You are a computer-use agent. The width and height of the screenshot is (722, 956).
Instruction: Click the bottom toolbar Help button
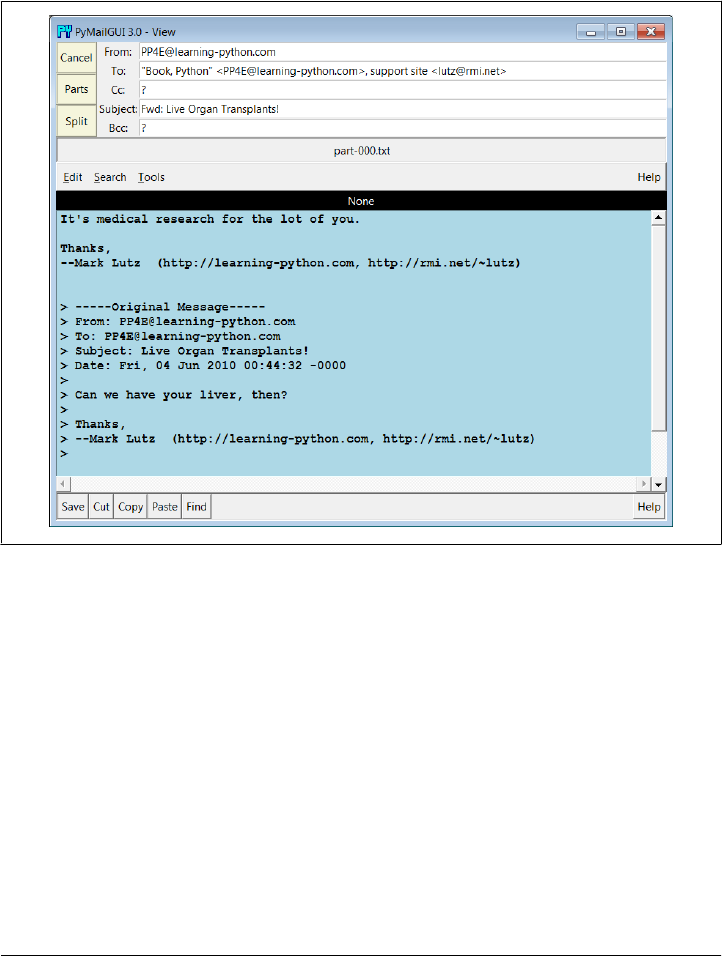click(x=649, y=507)
